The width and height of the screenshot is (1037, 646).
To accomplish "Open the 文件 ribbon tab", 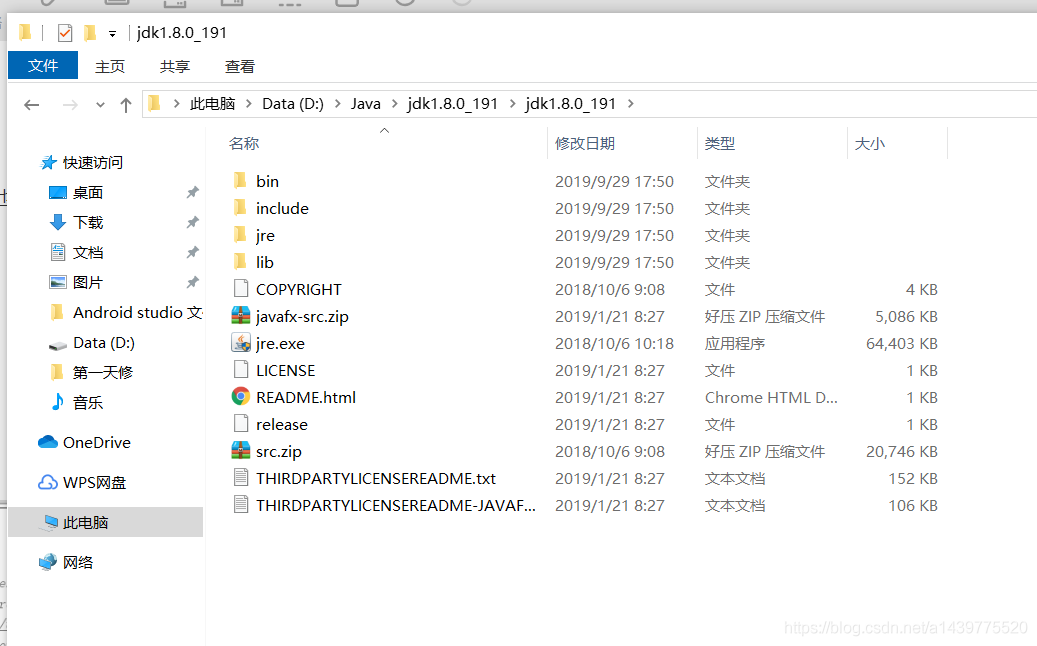I will [43, 66].
